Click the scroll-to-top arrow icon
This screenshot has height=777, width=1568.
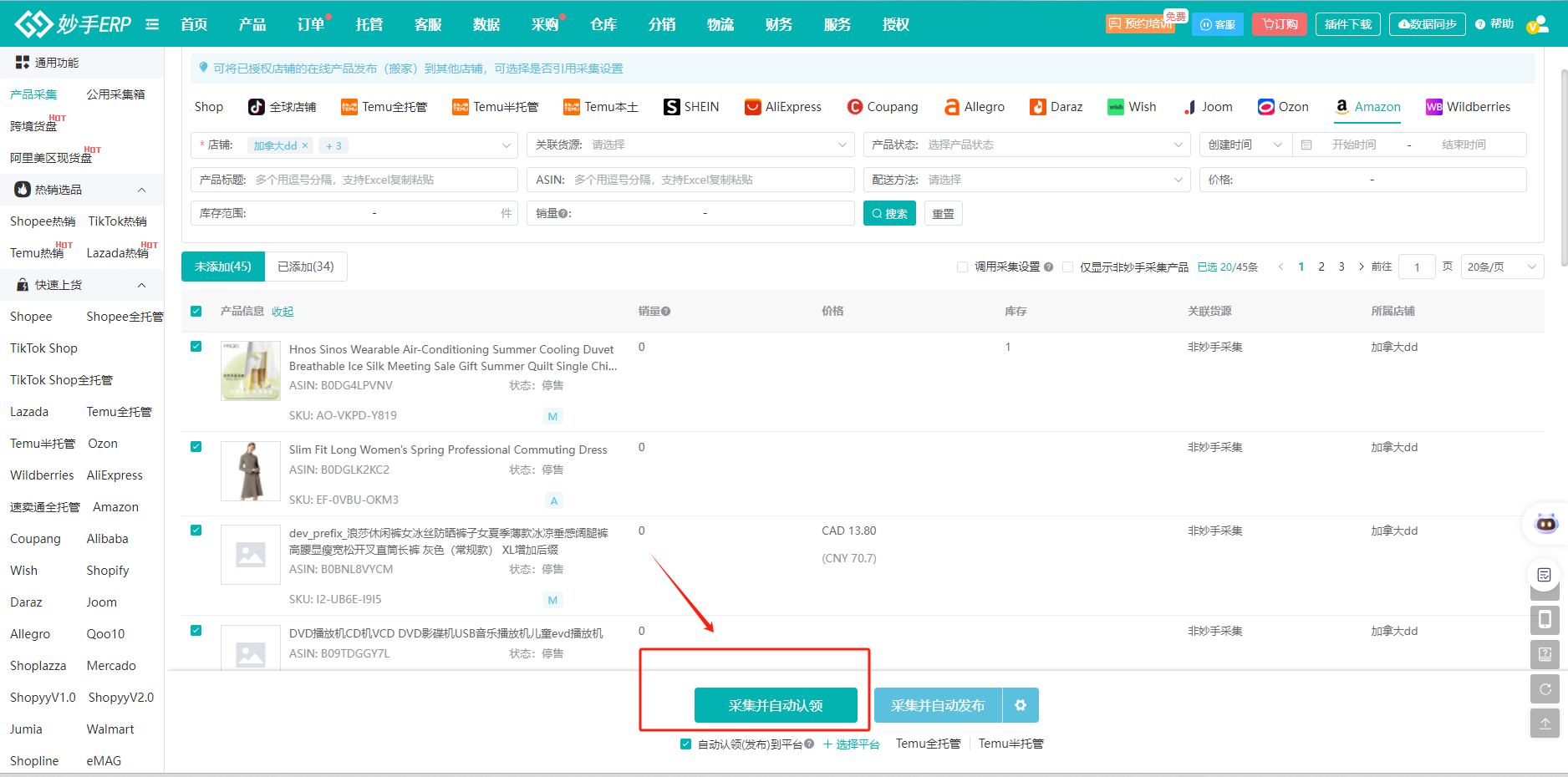click(x=1545, y=724)
